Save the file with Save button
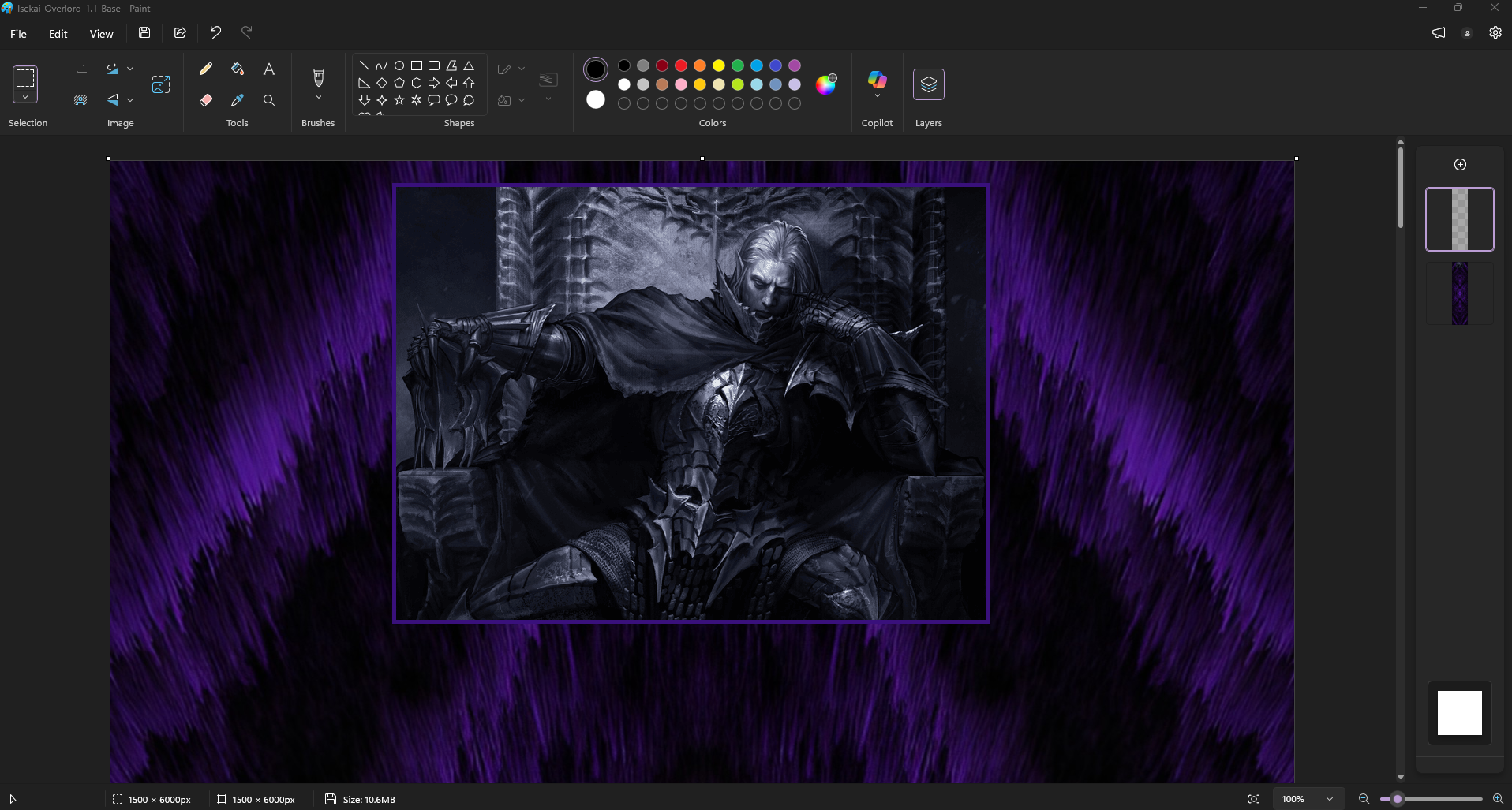The height and width of the screenshot is (810, 1512). click(144, 32)
